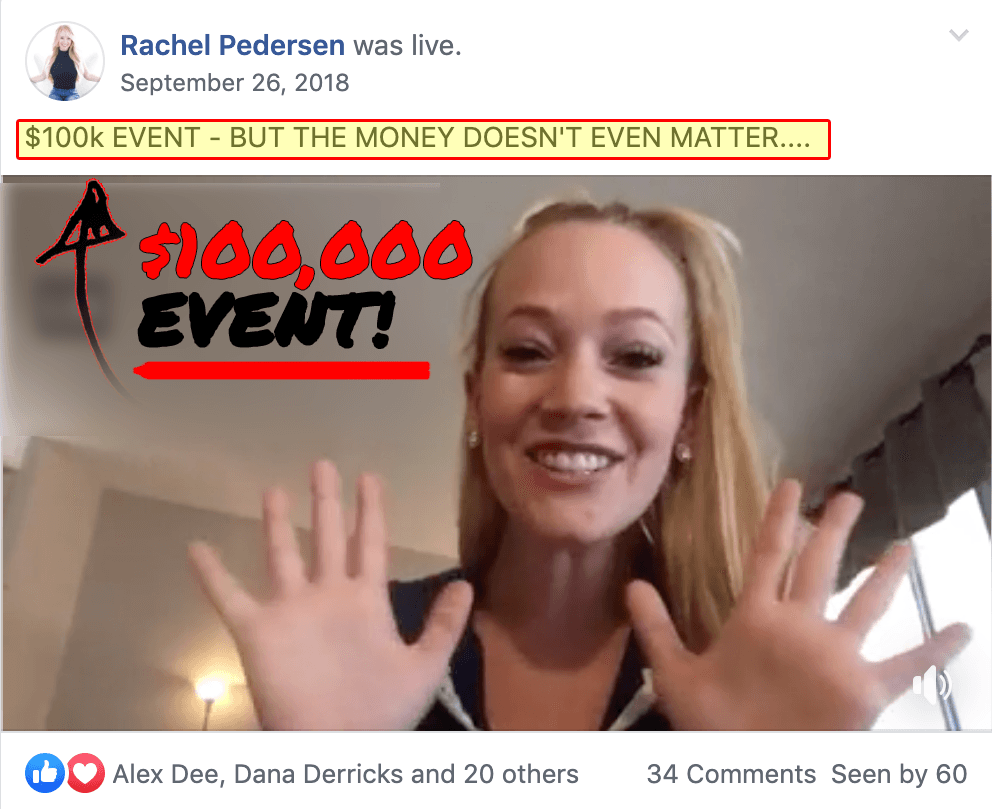Click Rachel Pedersen's profile picture
Screen dimensions: 992x809
65,61
